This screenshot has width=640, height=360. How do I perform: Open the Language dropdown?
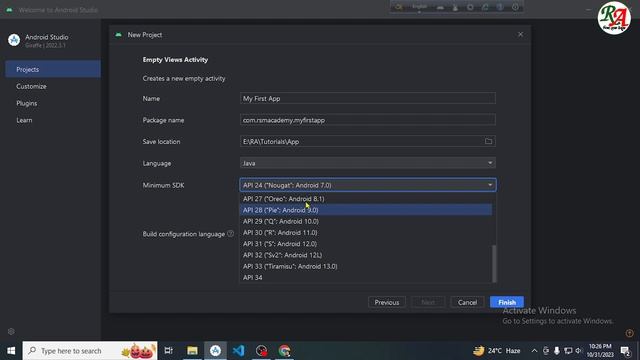(x=368, y=163)
